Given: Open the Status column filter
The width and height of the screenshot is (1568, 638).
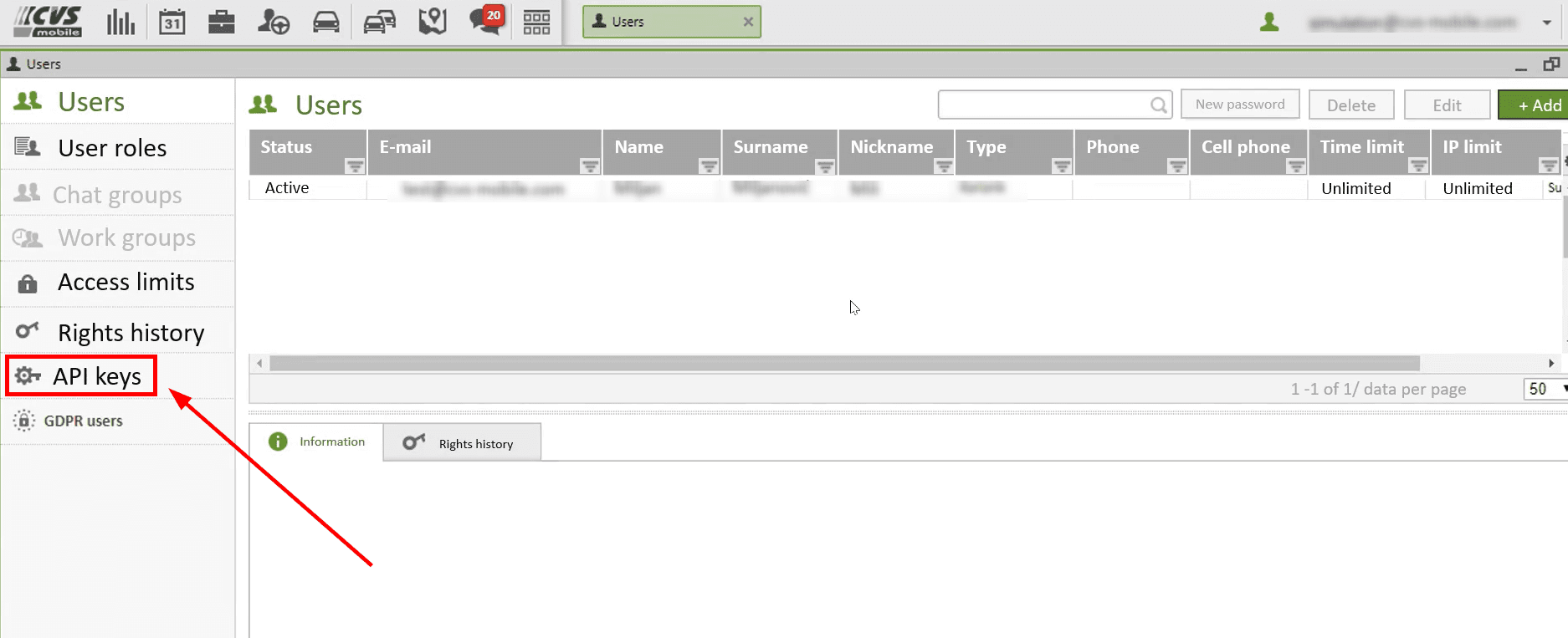Looking at the screenshot, I should (355, 166).
